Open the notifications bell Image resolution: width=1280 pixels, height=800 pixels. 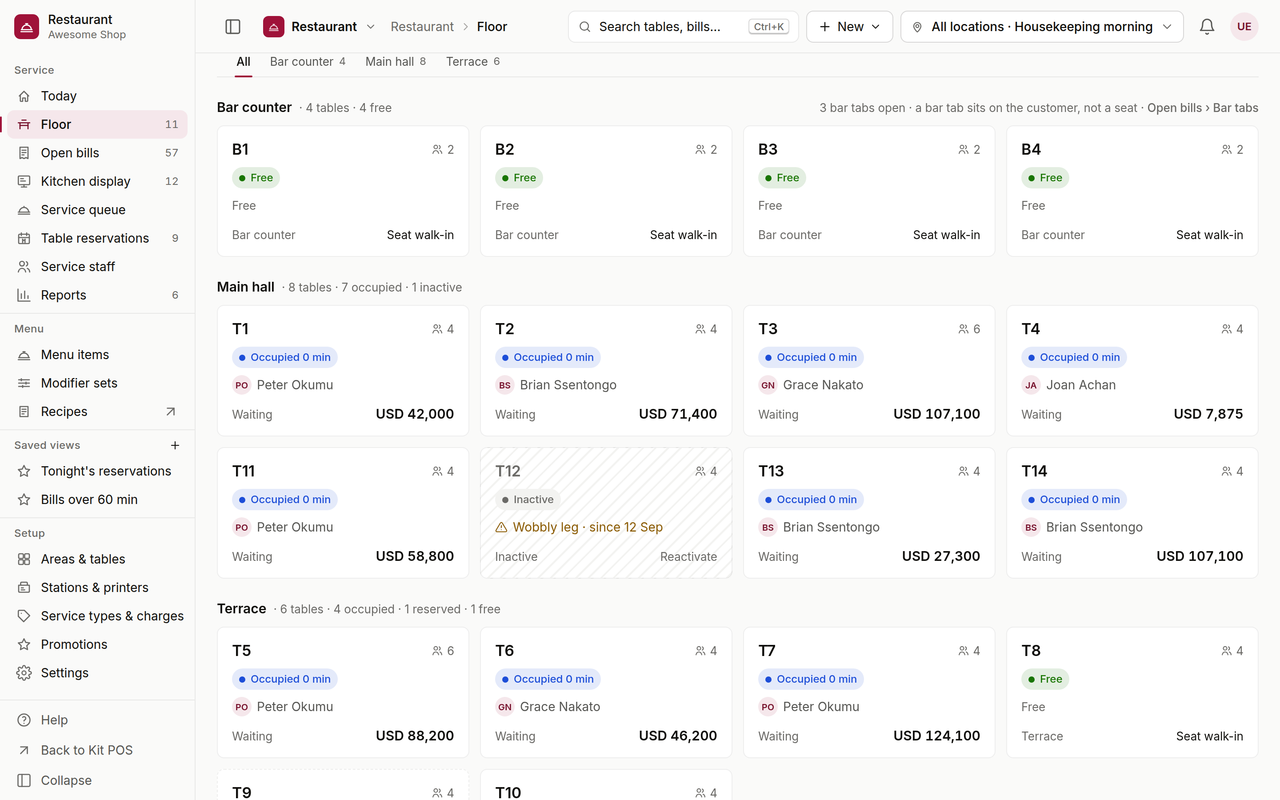coord(1207,27)
